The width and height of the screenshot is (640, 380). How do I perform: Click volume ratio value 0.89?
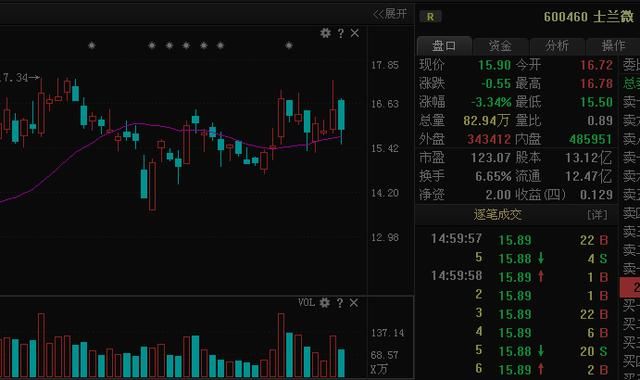coord(600,120)
